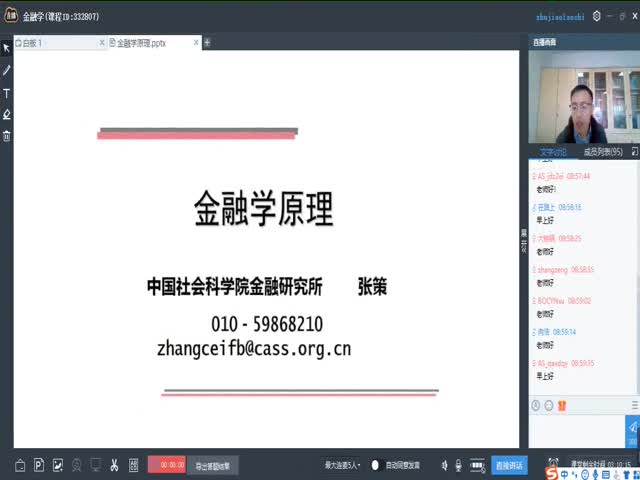Collapse the right side panel handle
Viewport: 640px width, 480px height.
(524, 241)
